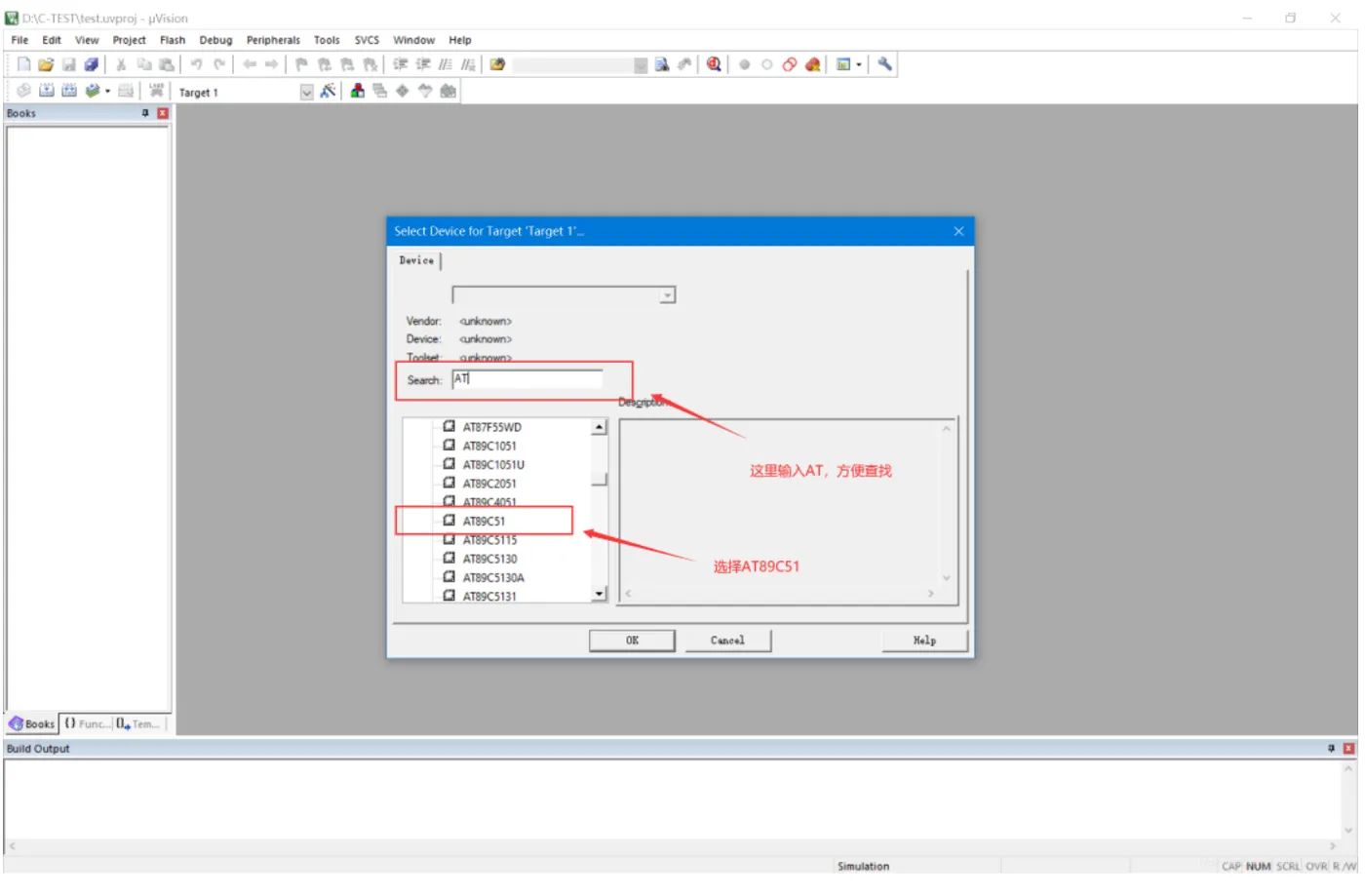Open the SVCS menu
The image size is (1365, 896).
[x=367, y=40]
